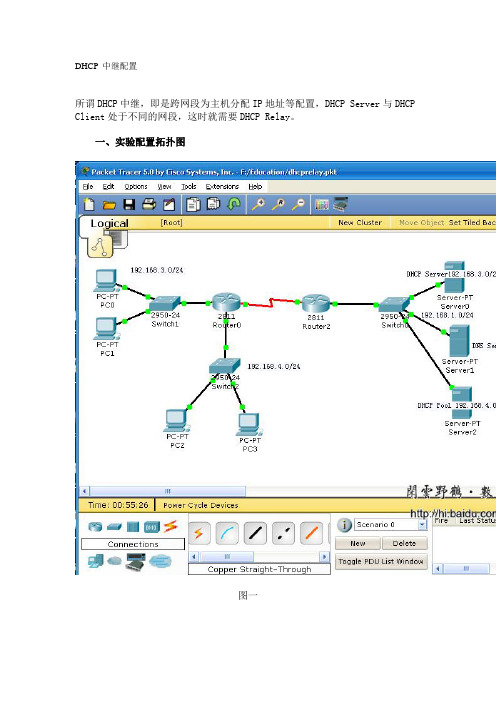This screenshot has width=496, height=702.
Task: Open the Custom Devices Dialog icon
Action: point(340,205)
